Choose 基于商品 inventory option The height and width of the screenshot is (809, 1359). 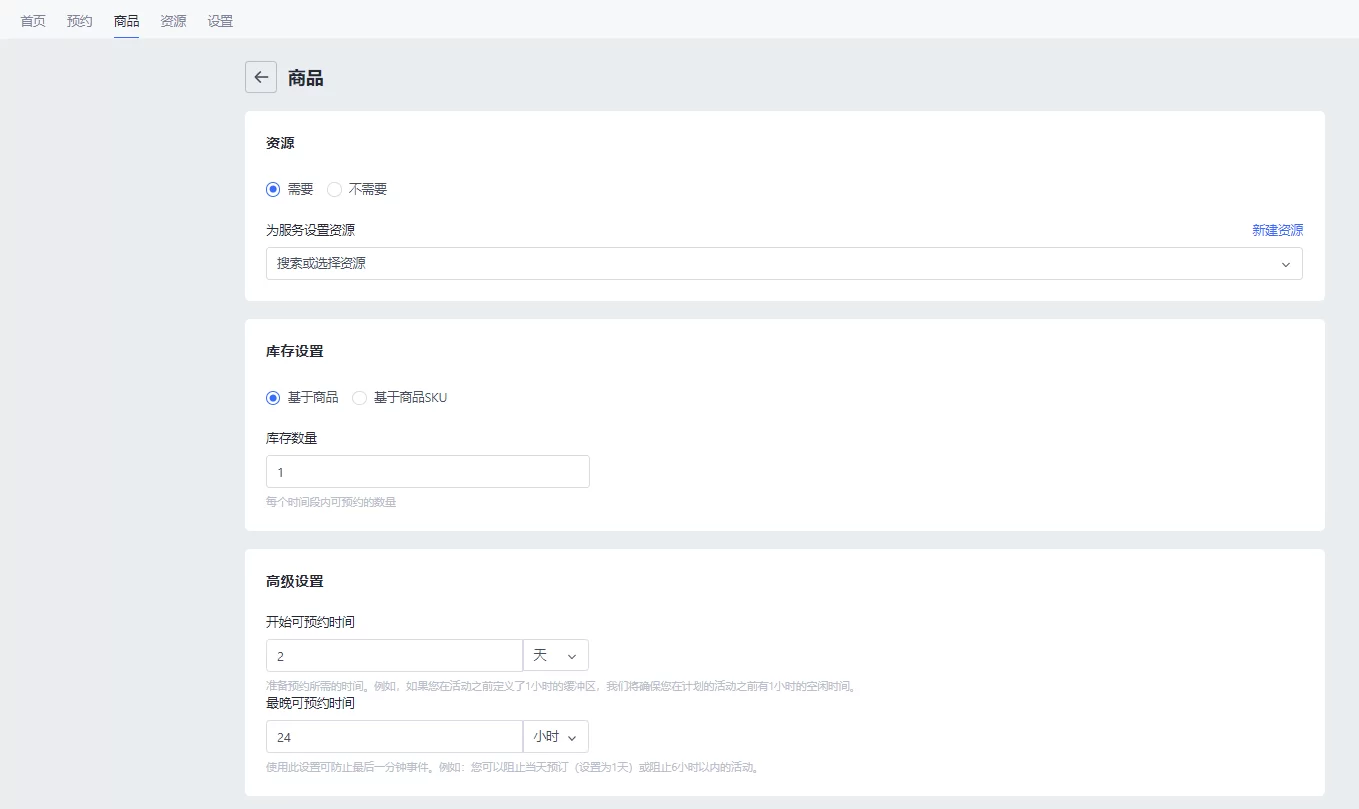pos(273,397)
